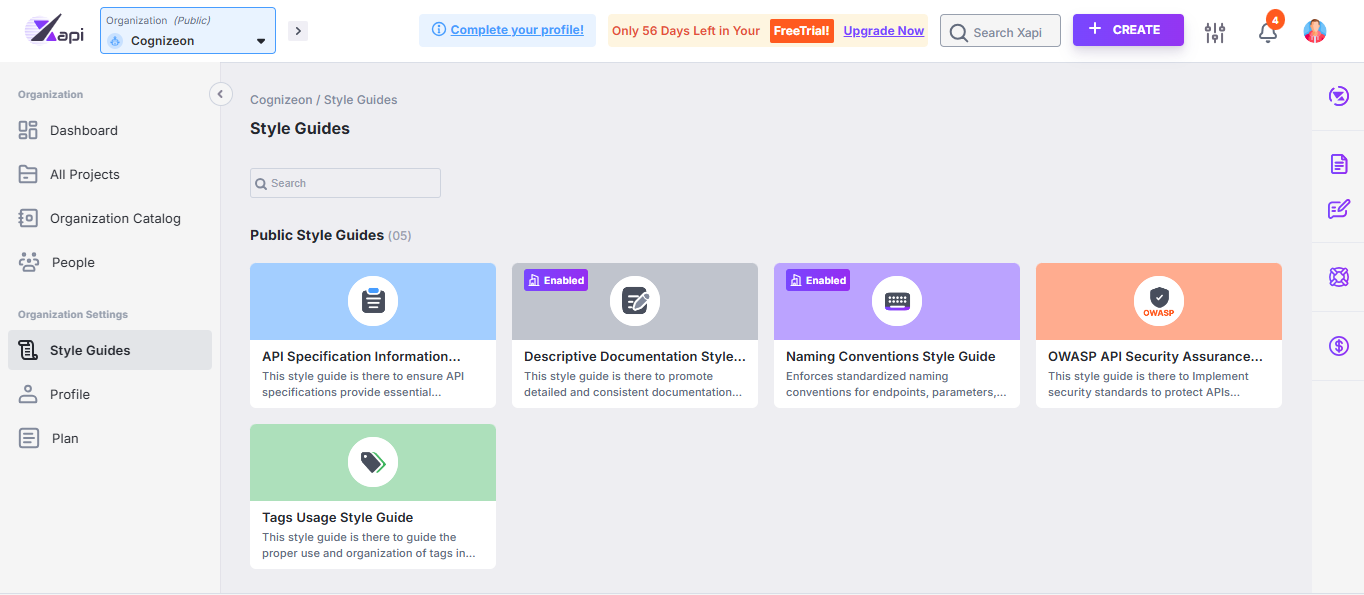The width and height of the screenshot is (1364, 595).
Task: Toggle Enabled badge on Naming Conventions guide
Action: tap(818, 280)
